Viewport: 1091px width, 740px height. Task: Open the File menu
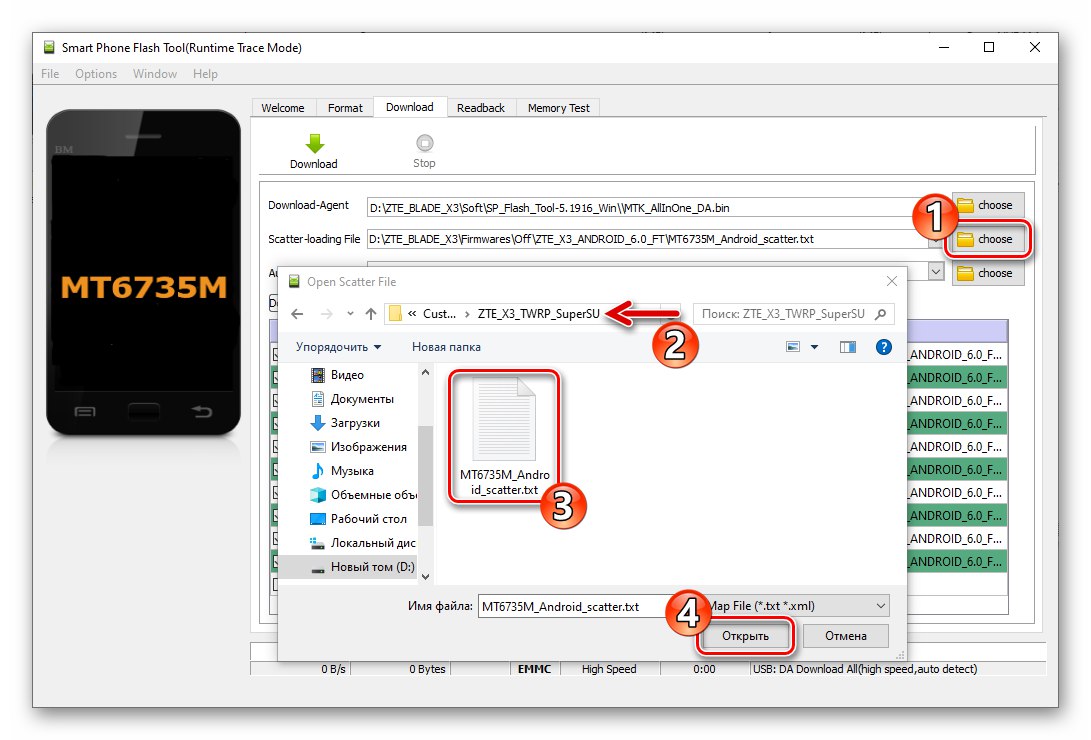(50, 74)
